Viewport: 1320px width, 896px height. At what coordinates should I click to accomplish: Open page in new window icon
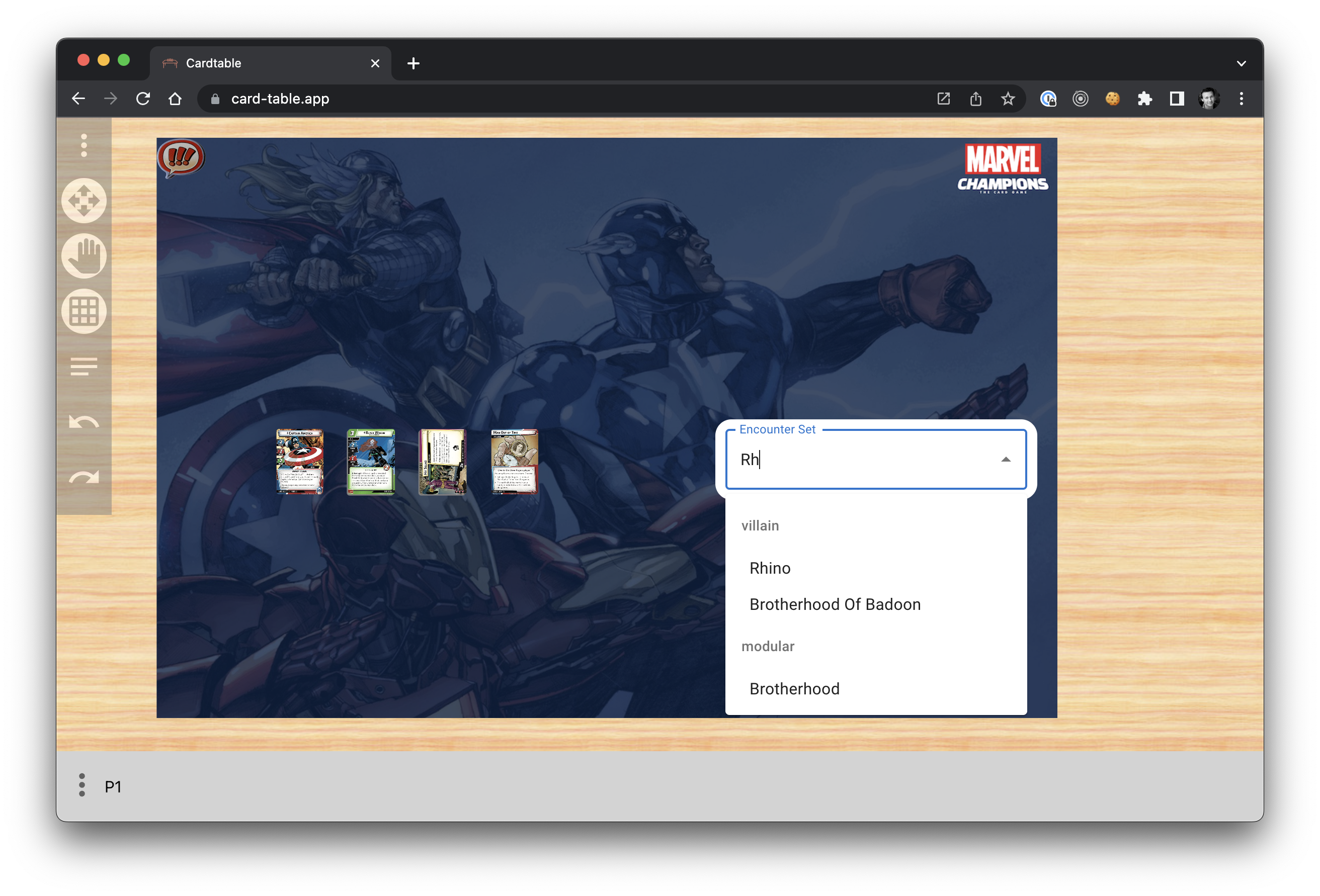(943, 99)
